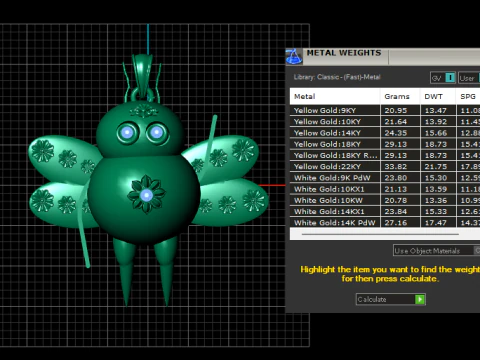Screen dimensions: 480x360
Task: Click the 20.95 grams value
Action: tap(396, 111)
